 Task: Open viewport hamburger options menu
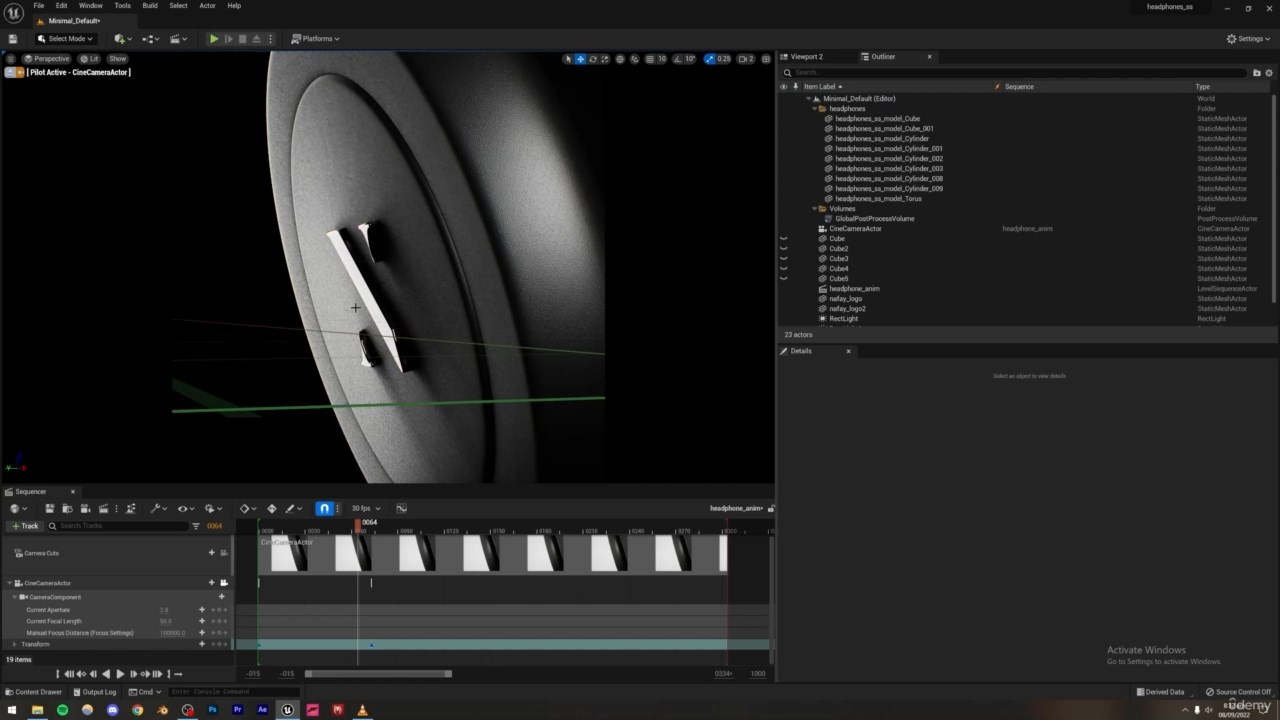10,59
